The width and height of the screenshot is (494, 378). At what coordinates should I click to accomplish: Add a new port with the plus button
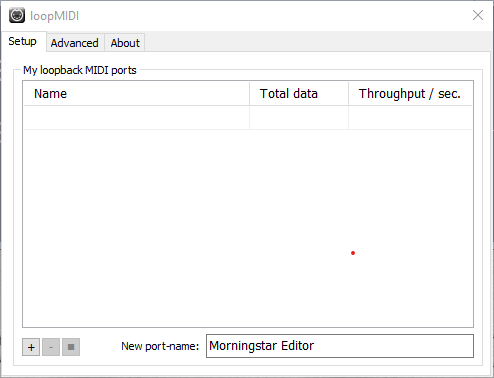pos(31,347)
